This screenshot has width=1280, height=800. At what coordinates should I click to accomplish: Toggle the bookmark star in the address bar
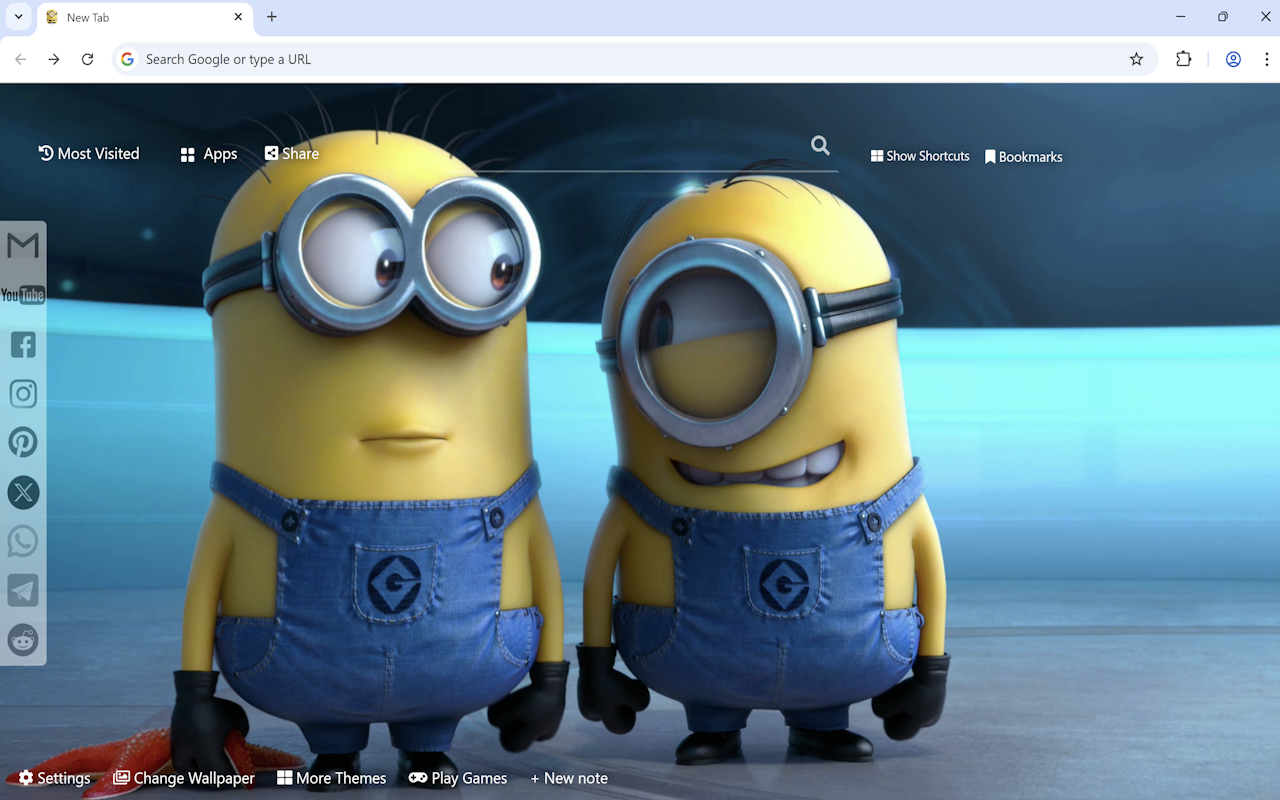(x=1136, y=59)
